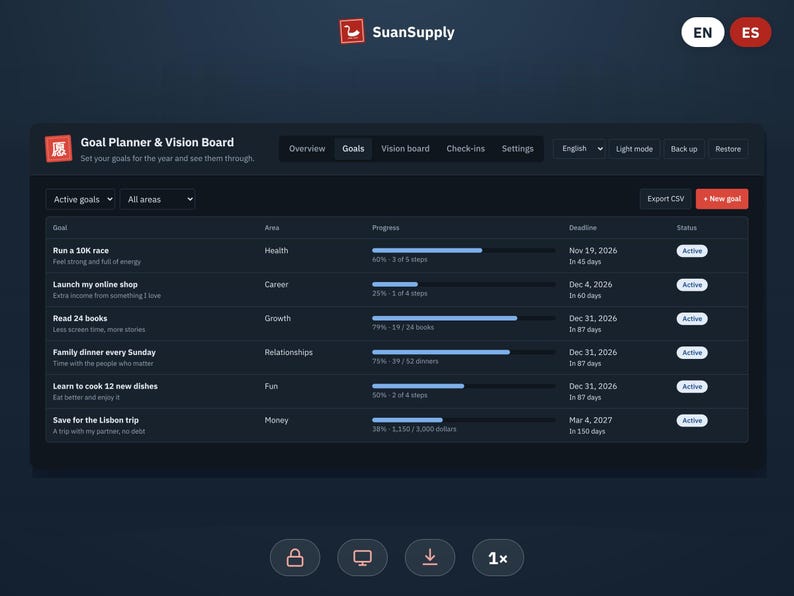The height and width of the screenshot is (596, 794).
Task: Open the 'Learn to cook 12 new dishes' goal
Action: [x=105, y=386]
